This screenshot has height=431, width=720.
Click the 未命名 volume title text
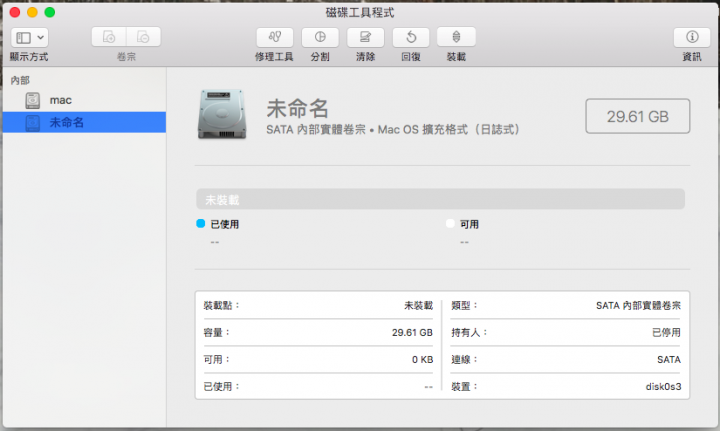click(x=298, y=109)
